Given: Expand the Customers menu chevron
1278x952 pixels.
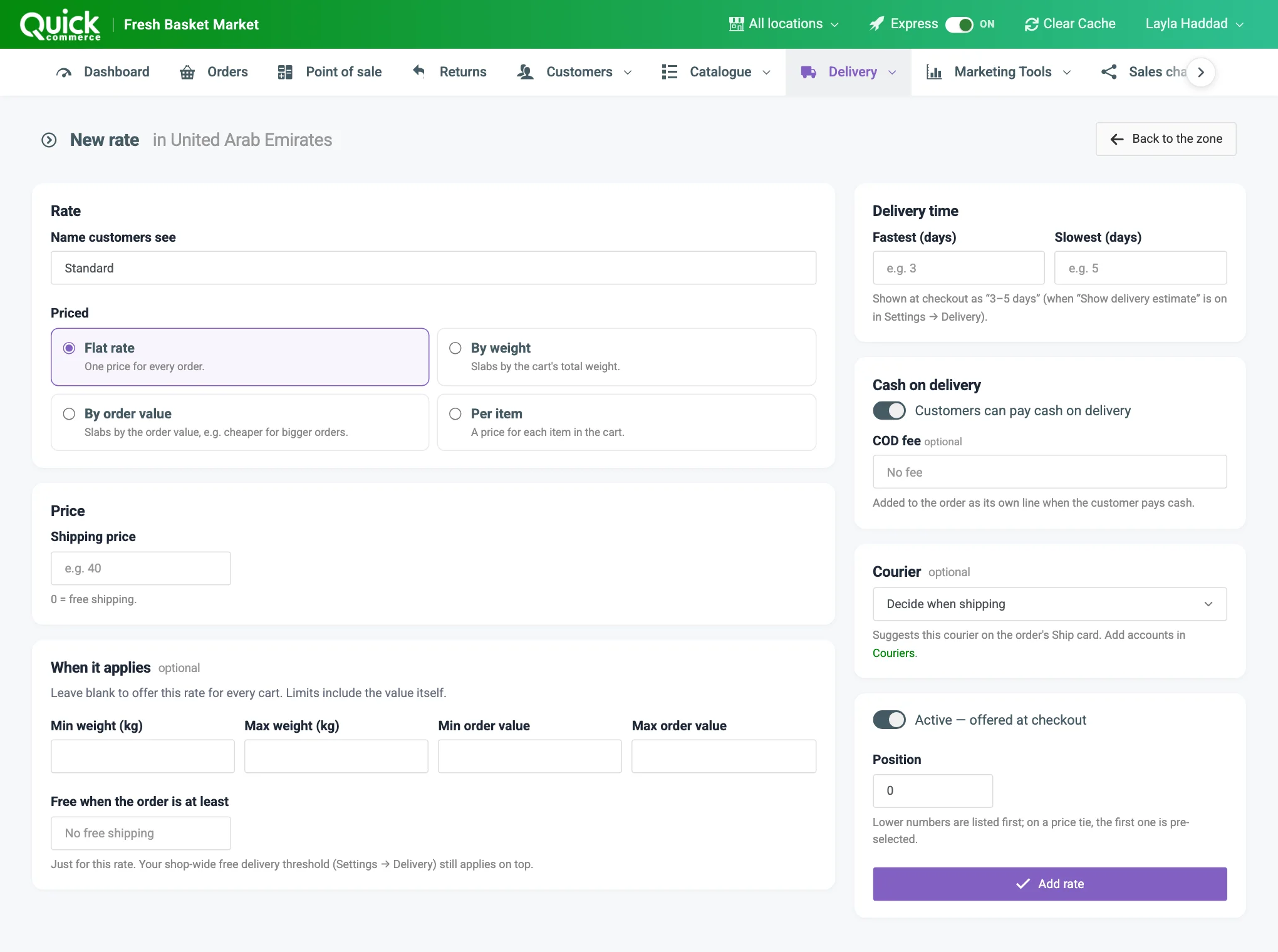Looking at the screenshot, I should 628,73.
